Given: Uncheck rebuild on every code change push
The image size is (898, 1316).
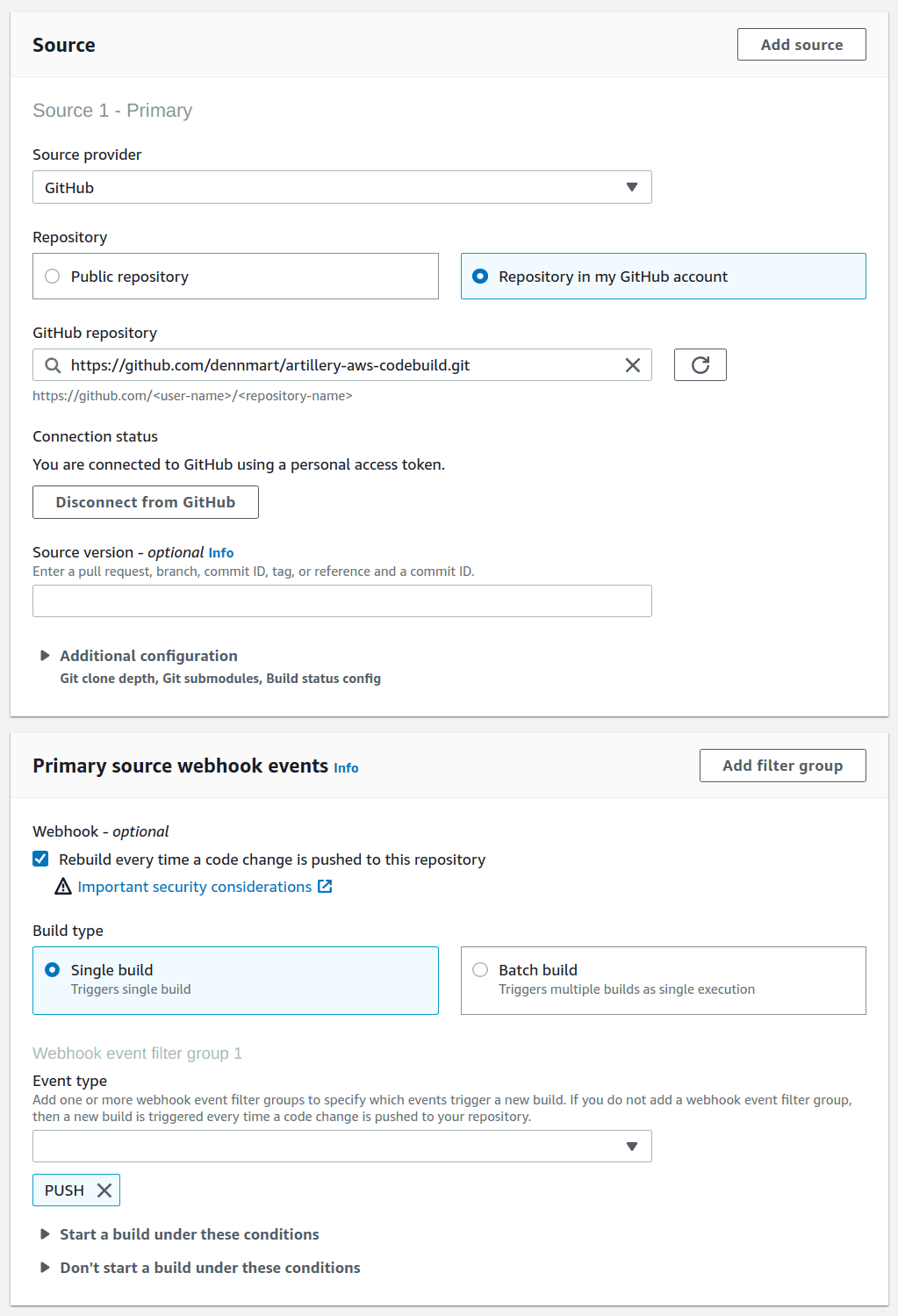Looking at the screenshot, I should pos(40,859).
